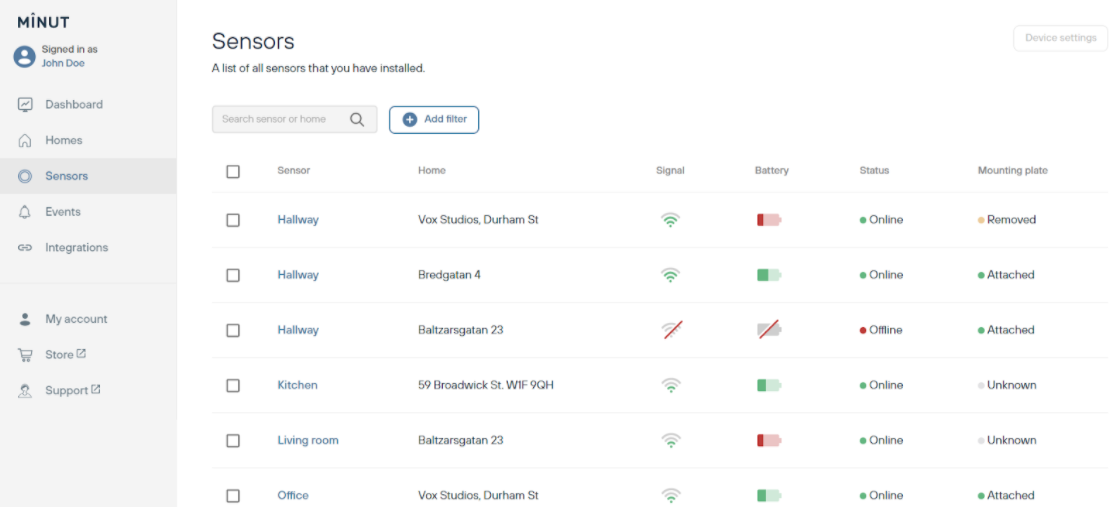Open the Kitchen sensor link
The image size is (1119, 513).
[297, 385]
